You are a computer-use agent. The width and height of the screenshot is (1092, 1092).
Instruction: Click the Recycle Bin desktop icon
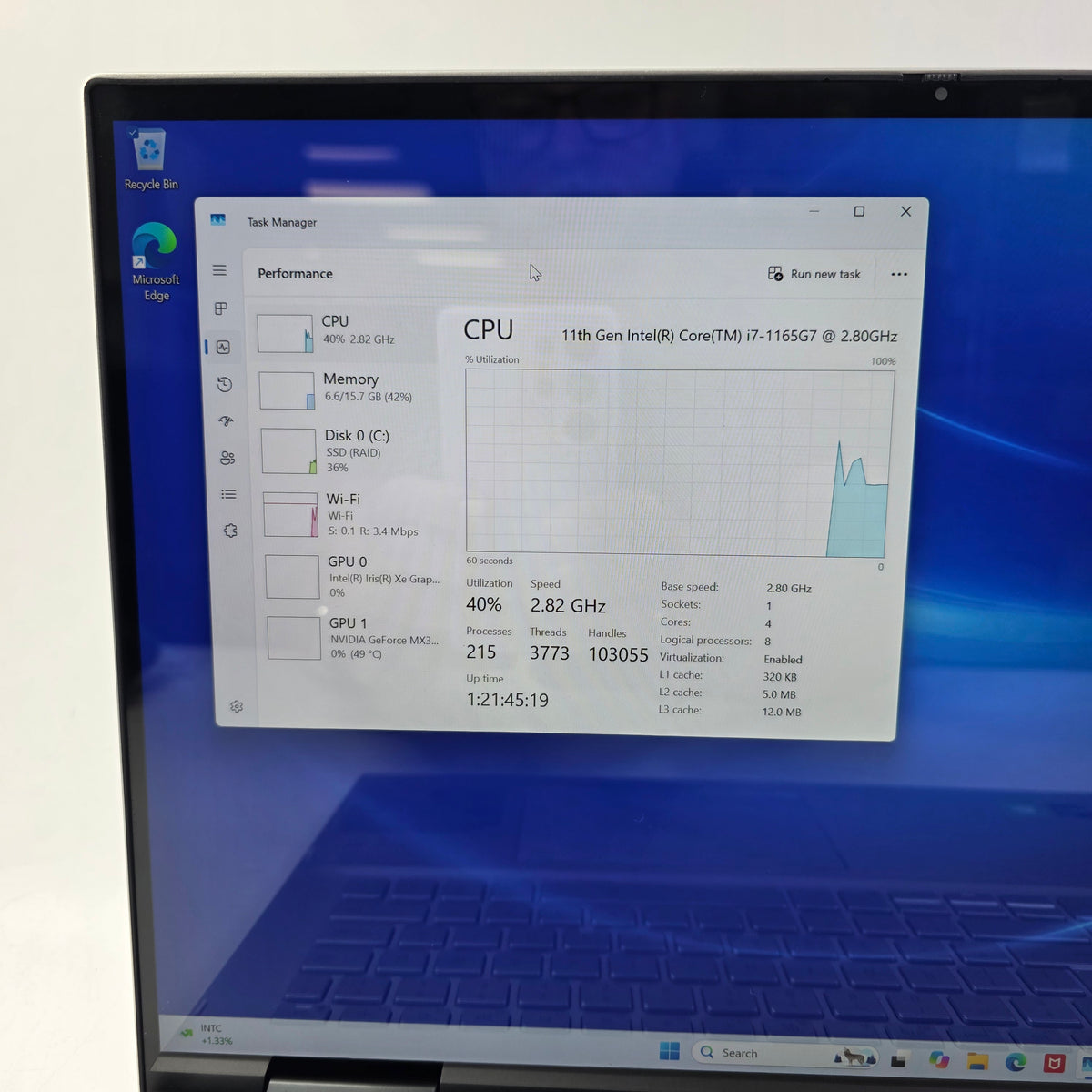(150, 160)
